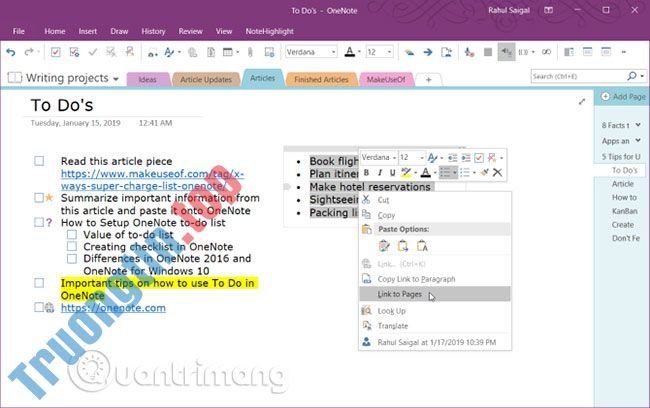This screenshot has width=650, height=408.
Task: Switch to the Finished Articles section tab
Action: click(x=321, y=79)
